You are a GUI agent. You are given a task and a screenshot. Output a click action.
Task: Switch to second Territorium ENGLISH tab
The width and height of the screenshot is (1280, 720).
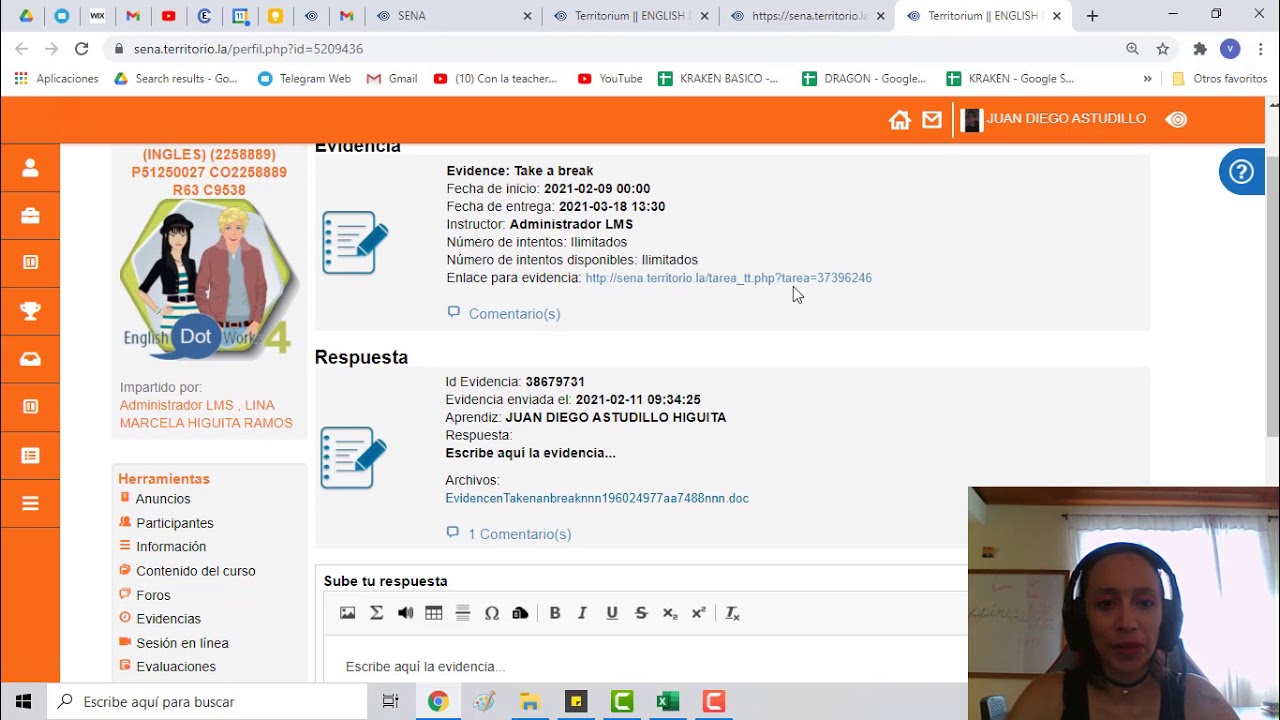[x=983, y=16]
